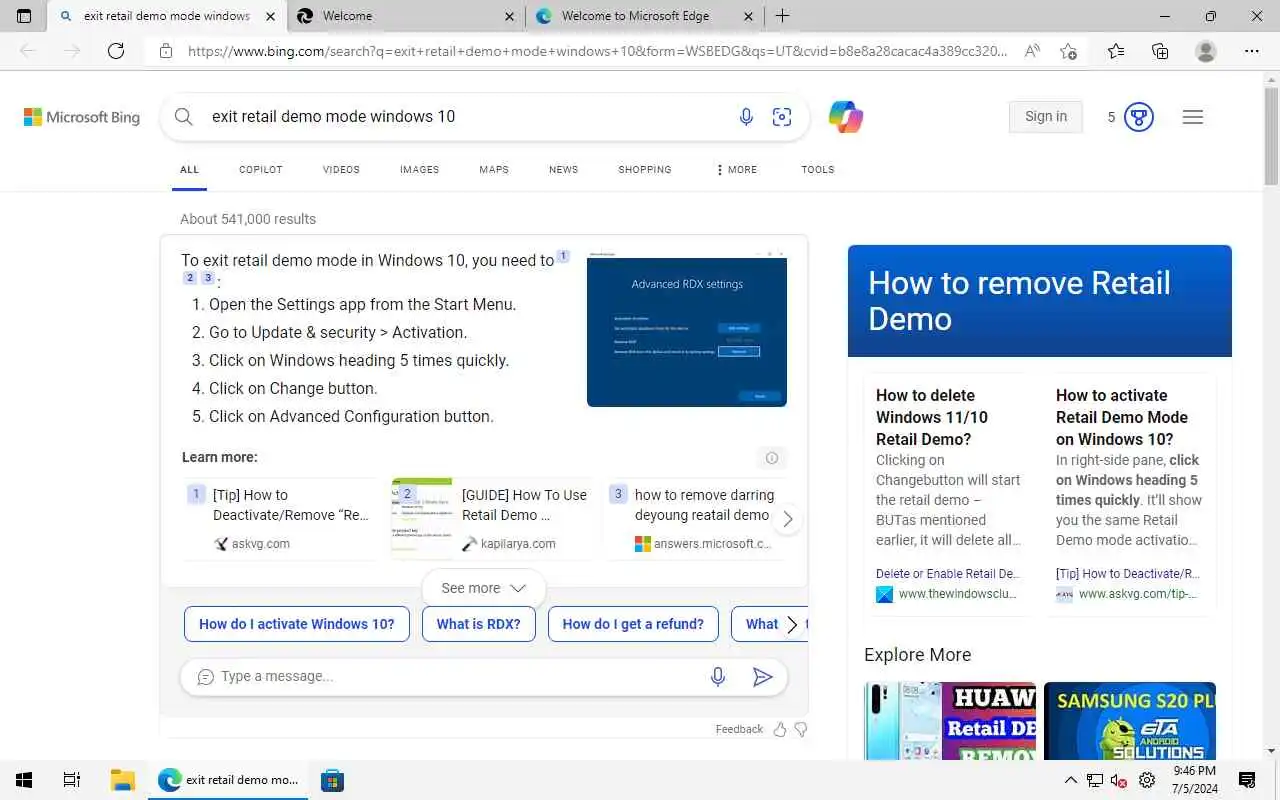Open Samsung S20 Plus video thumbnail

click(x=1130, y=721)
